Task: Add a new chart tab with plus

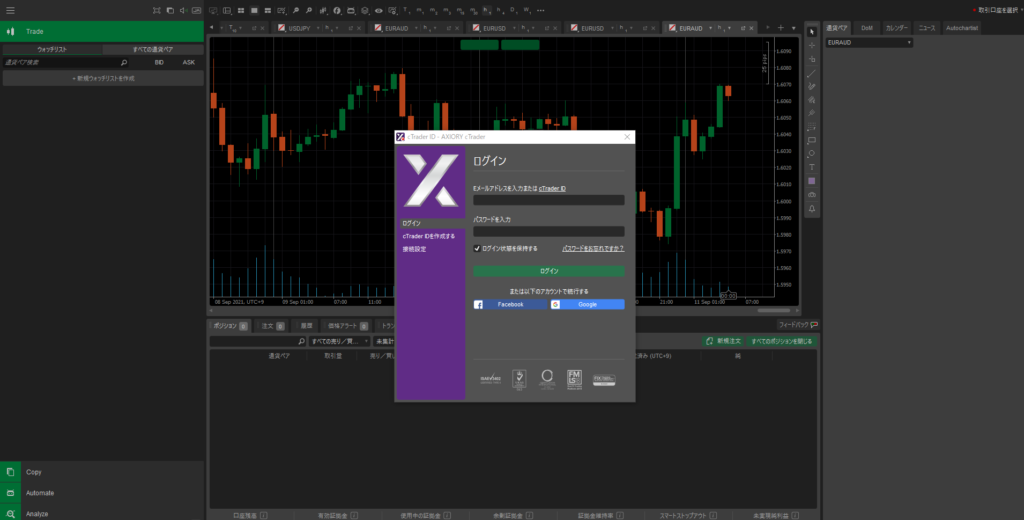Action: 780,27
